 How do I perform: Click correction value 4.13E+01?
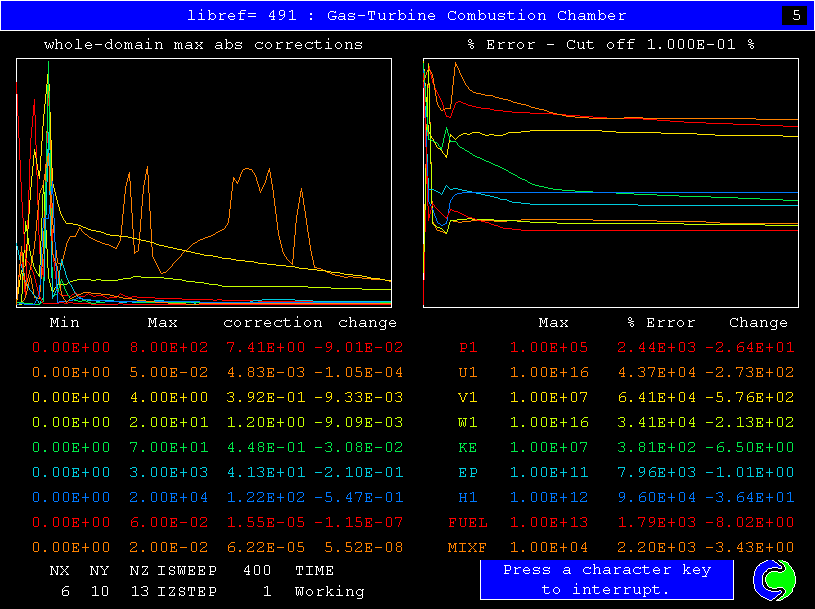[266, 472]
